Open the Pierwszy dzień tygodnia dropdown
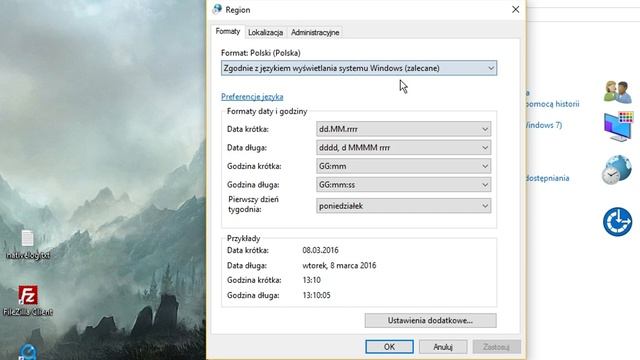Screen dimensions: 640x360 pyautogui.click(x=403, y=206)
